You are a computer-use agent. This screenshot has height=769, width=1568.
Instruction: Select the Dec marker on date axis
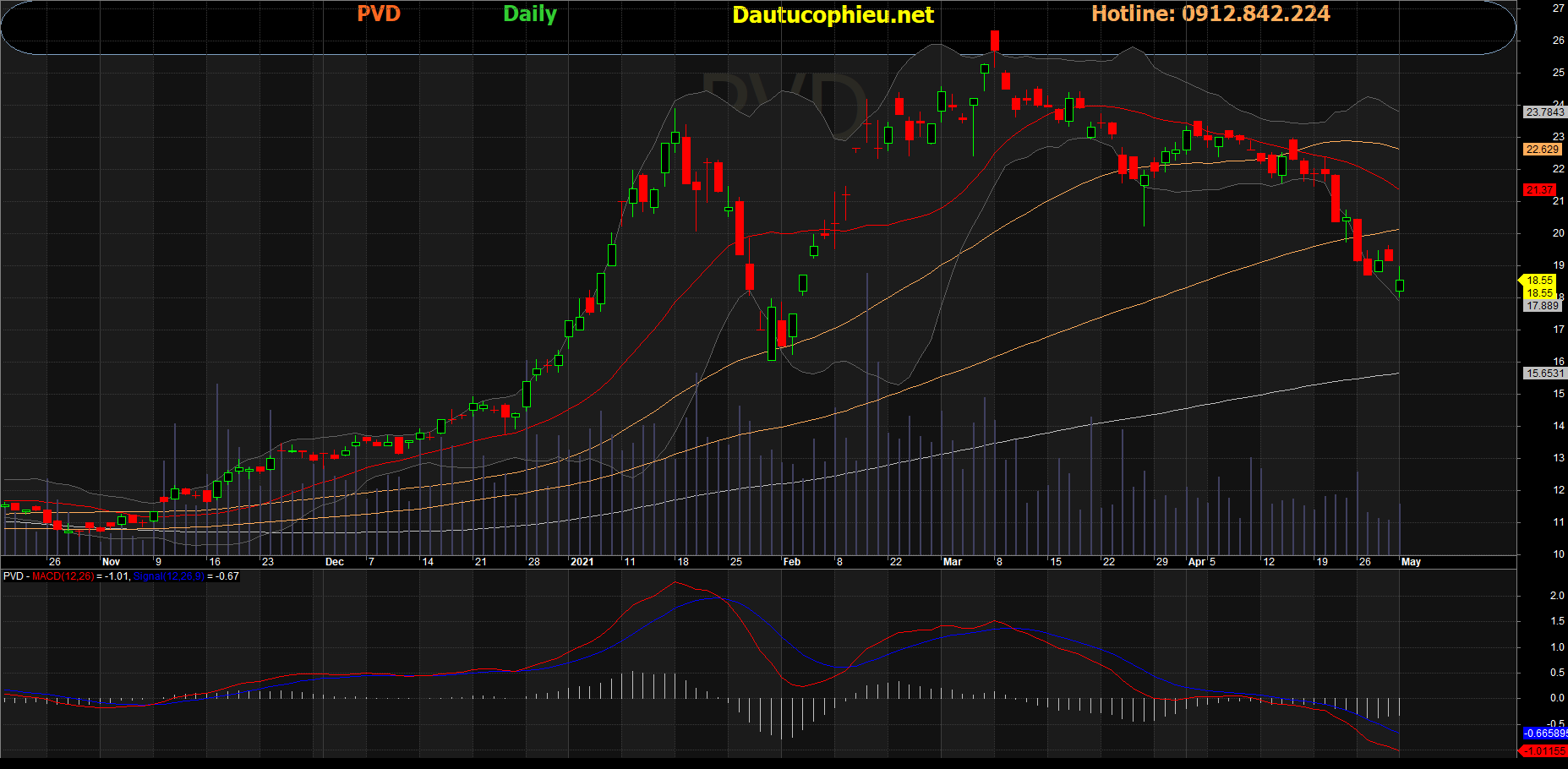pyautogui.click(x=334, y=562)
